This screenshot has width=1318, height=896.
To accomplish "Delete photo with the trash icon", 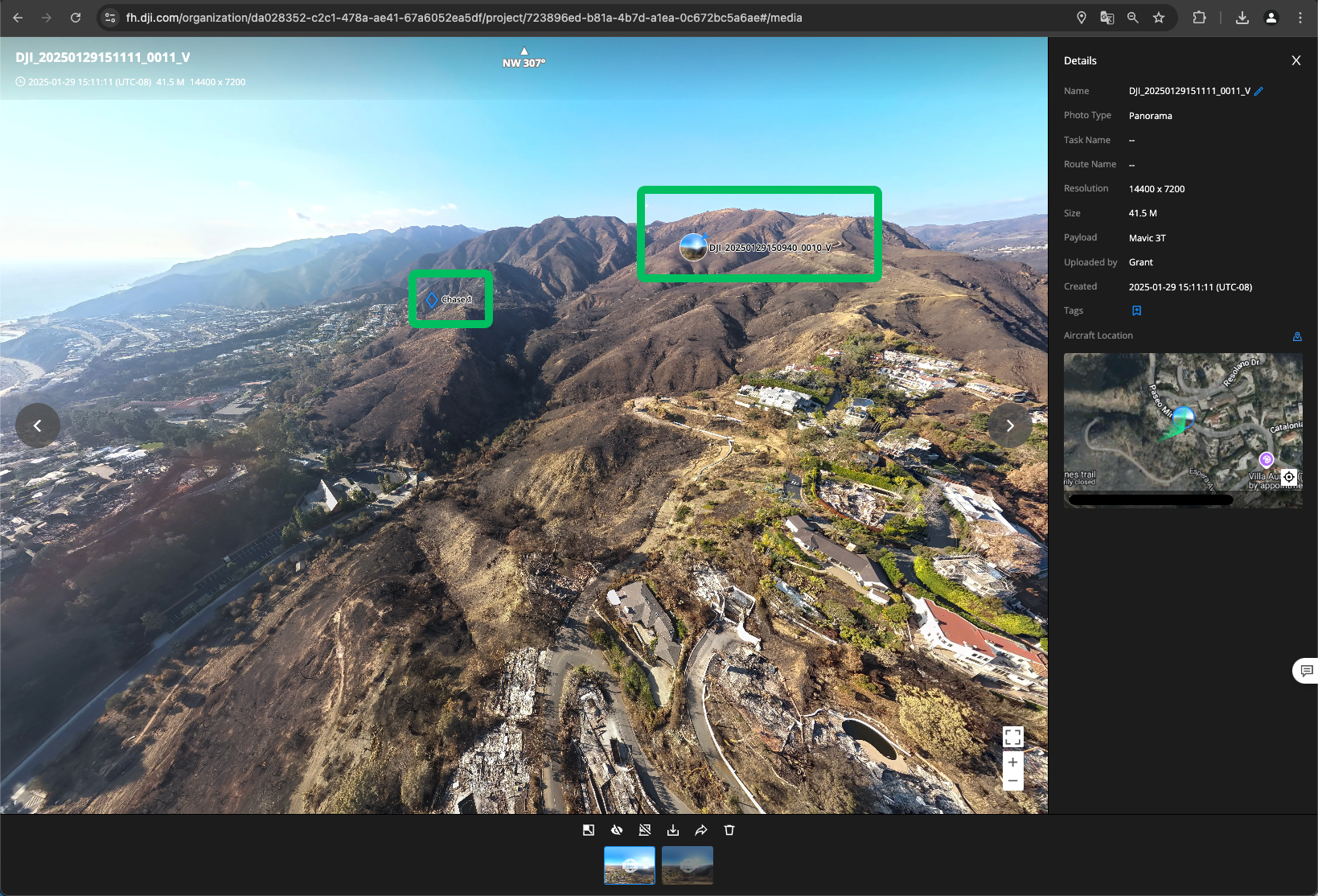I will pos(729,830).
